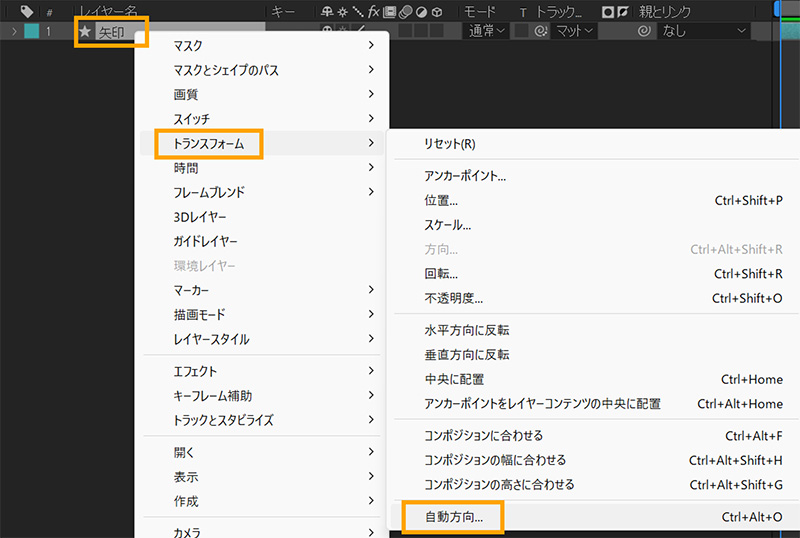The height and width of the screenshot is (538, 800).
Task: Click the レイヤー名 column header
Action: (x=108, y=11)
